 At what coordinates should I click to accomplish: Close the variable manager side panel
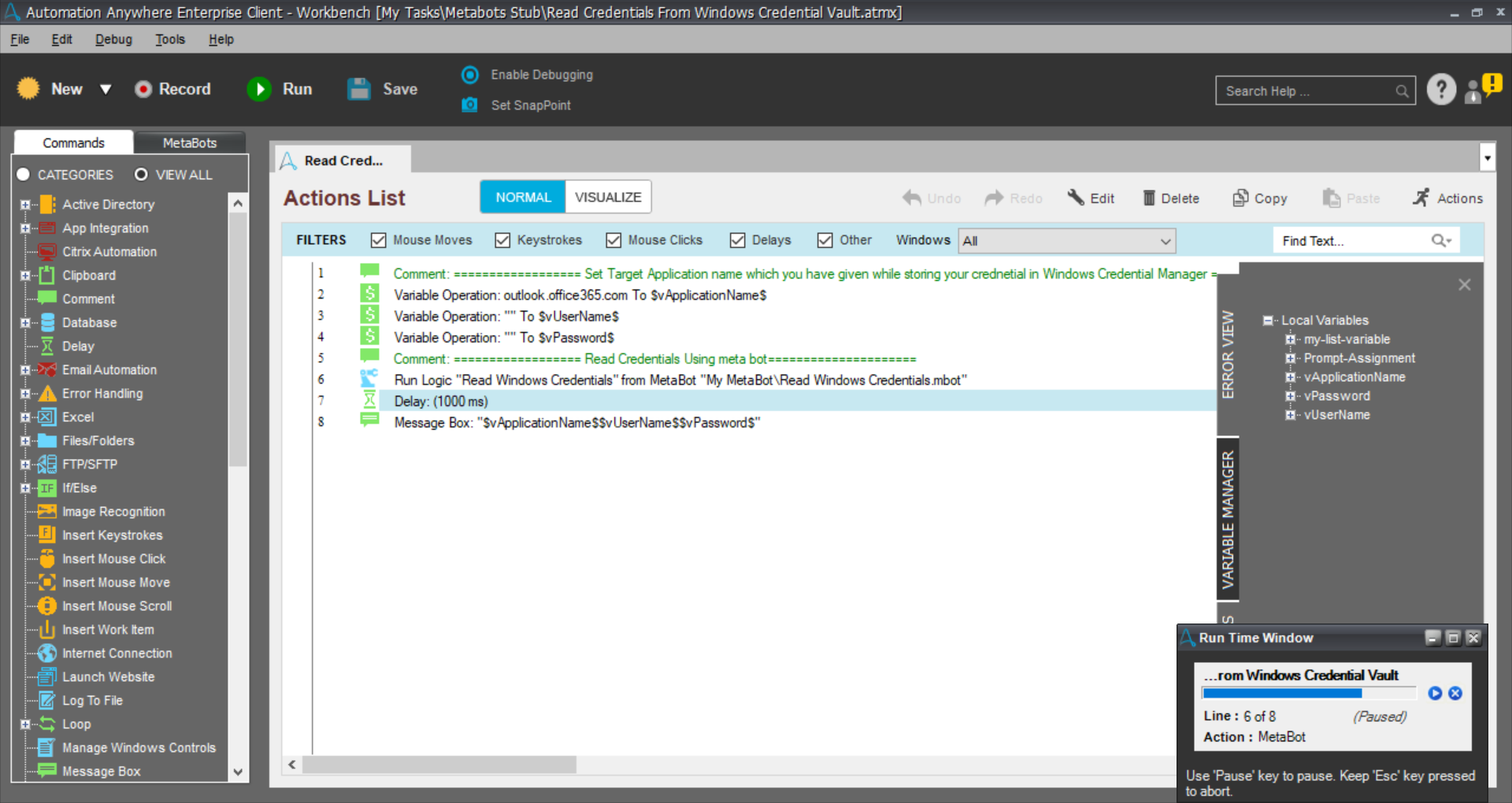click(x=1464, y=285)
